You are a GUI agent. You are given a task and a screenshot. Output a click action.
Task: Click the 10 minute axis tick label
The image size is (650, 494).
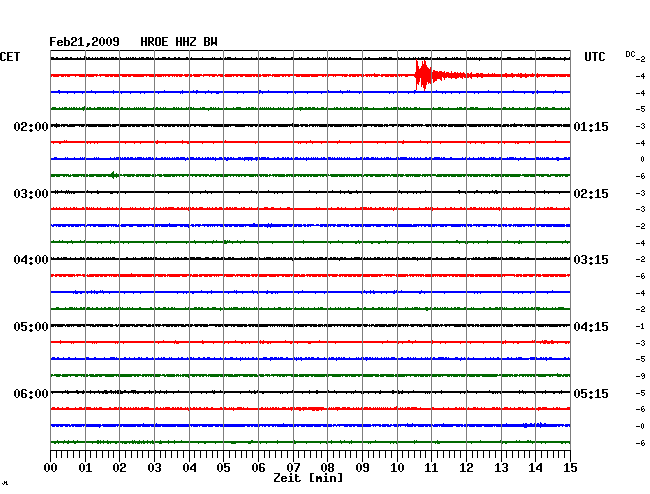coord(397,468)
